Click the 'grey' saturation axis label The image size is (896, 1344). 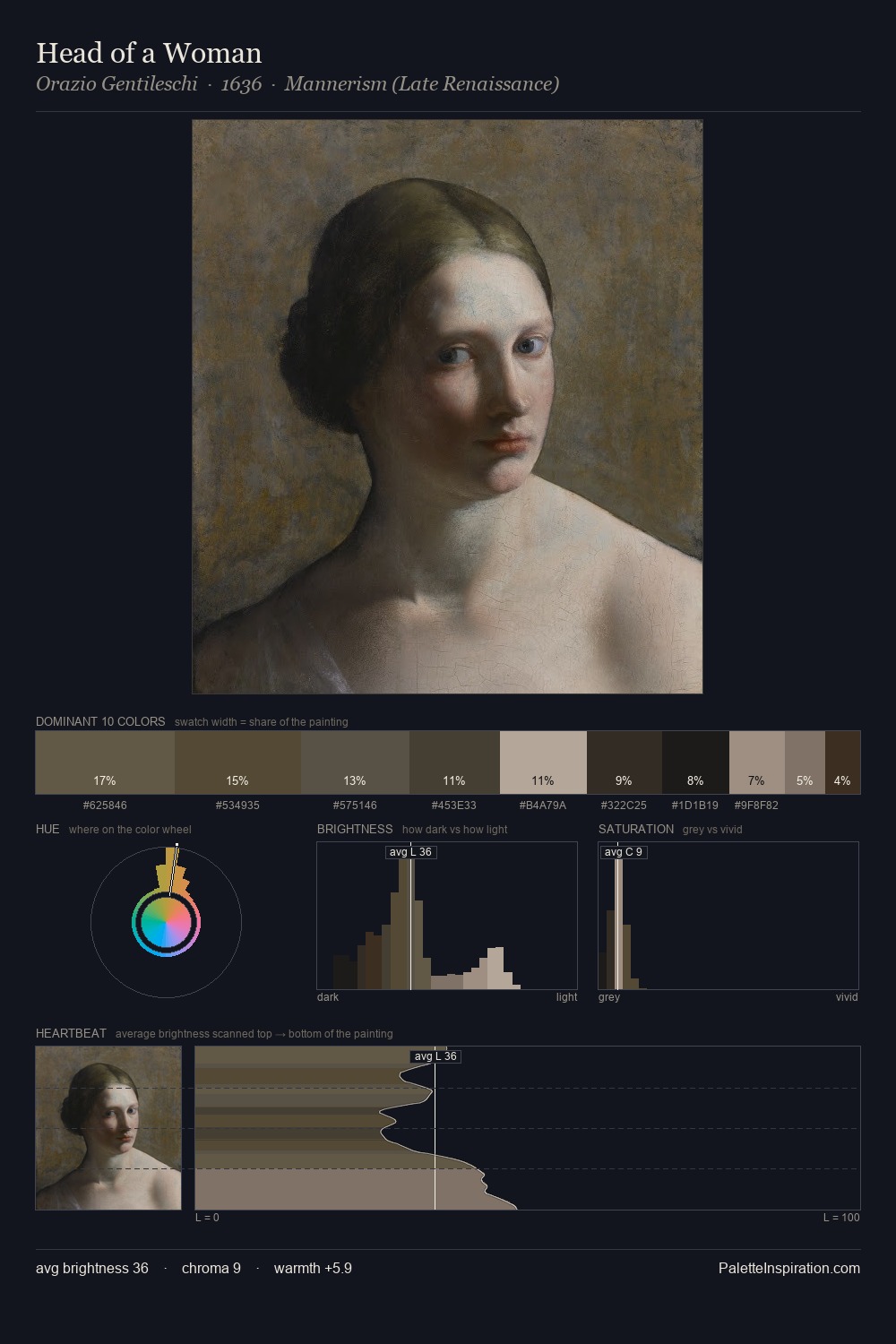(609, 997)
